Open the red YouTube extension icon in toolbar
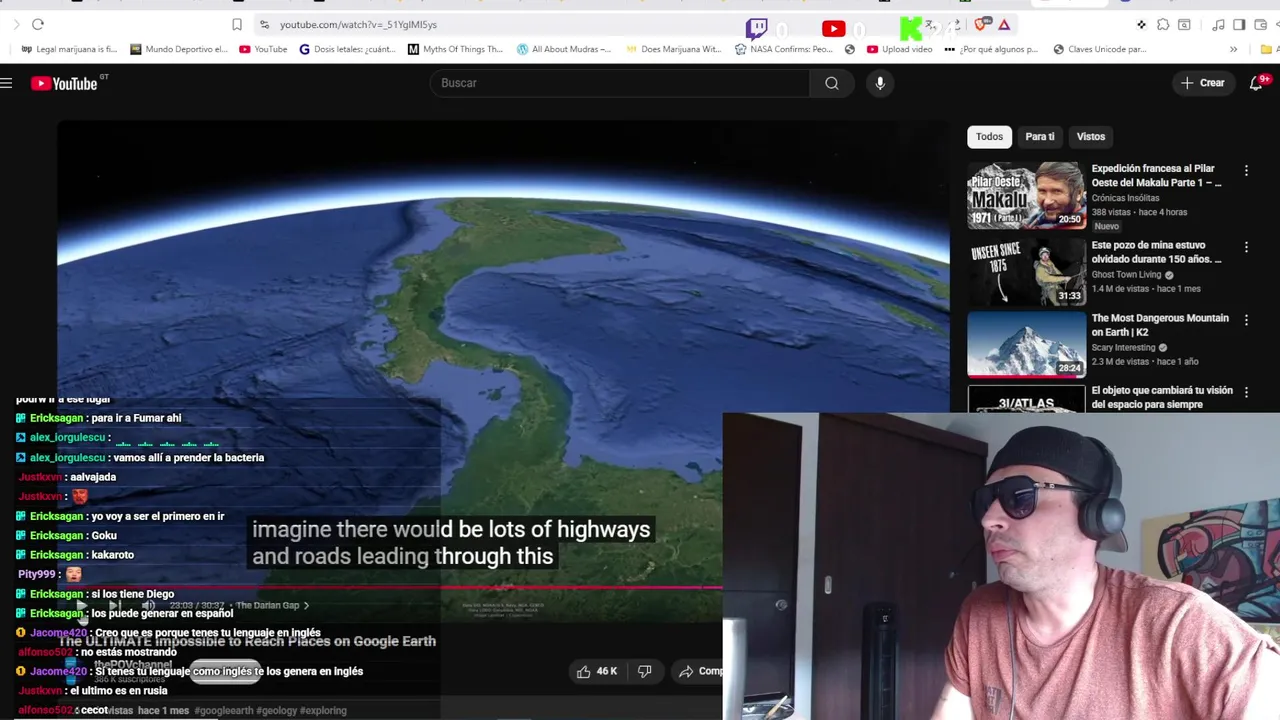This screenshot has height=720, width=1280. tap(833, 29)
